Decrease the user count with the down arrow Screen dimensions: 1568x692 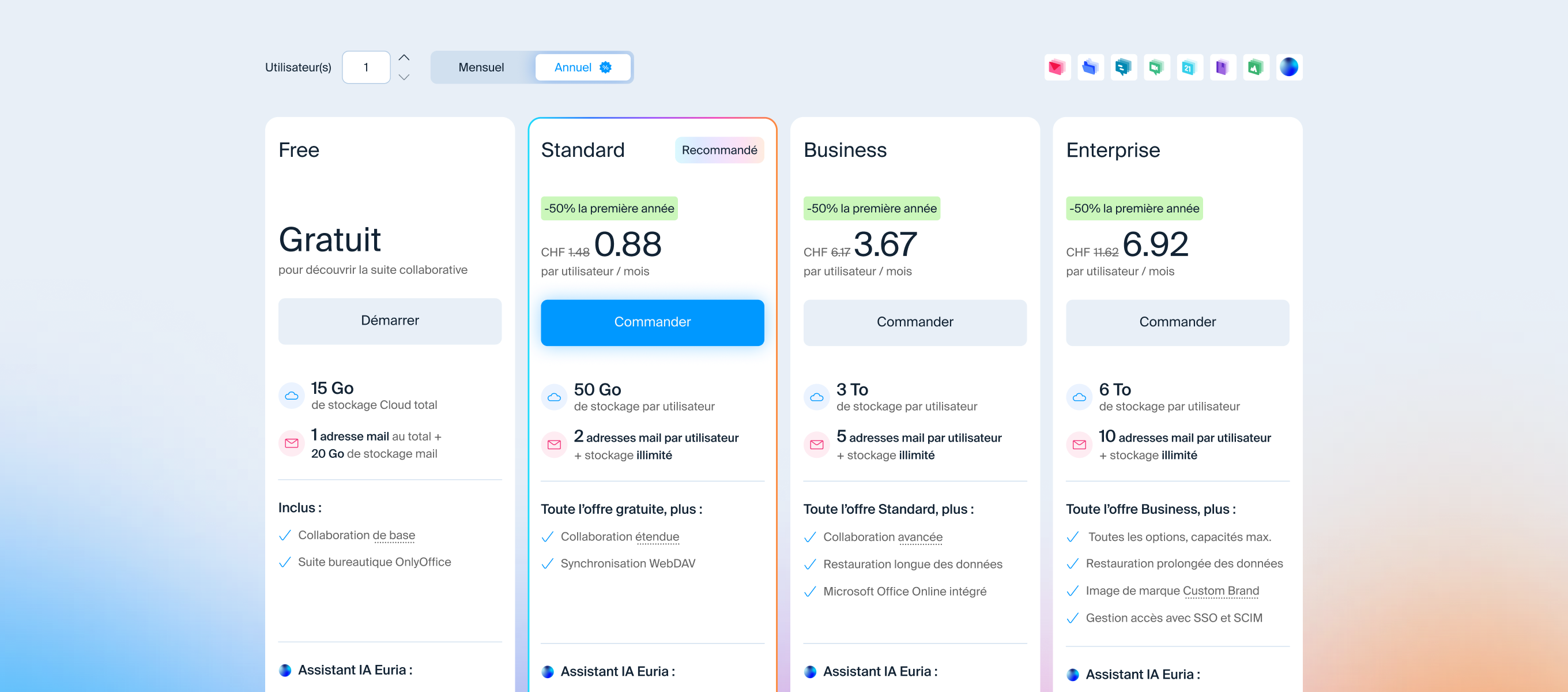pos(404,77)
